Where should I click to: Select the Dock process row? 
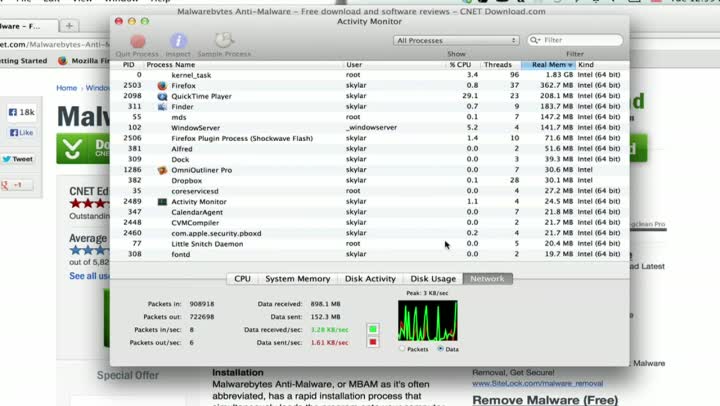[x=370, y=159]
